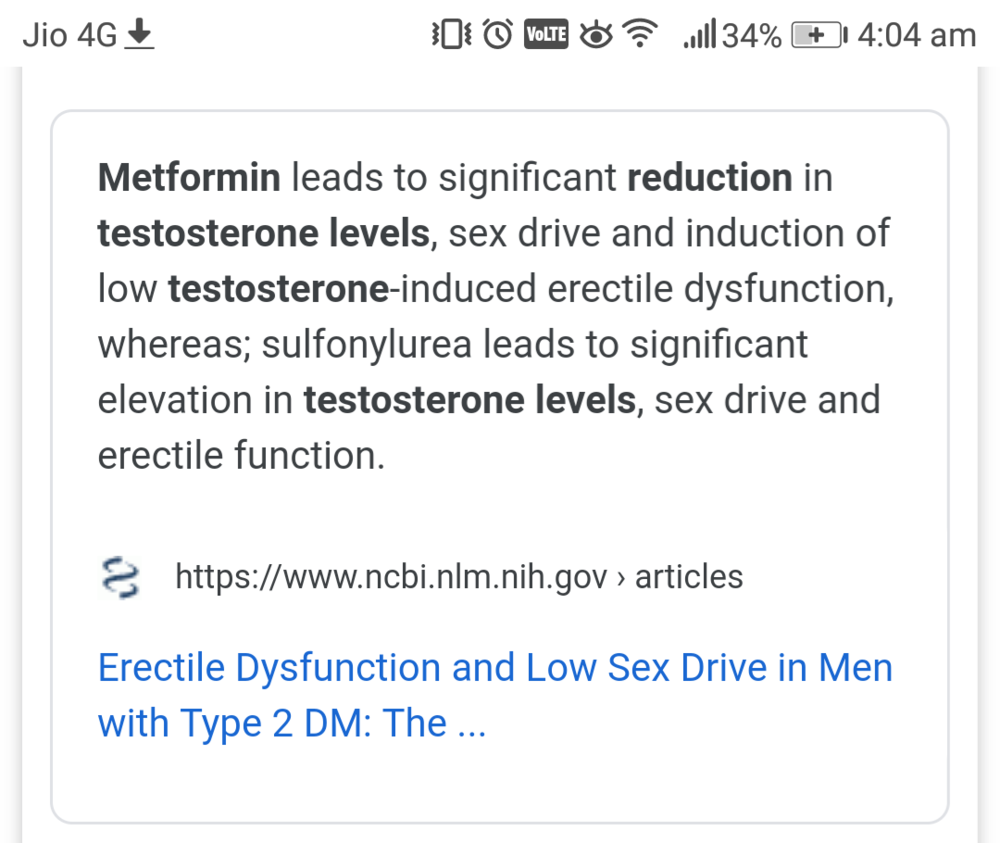Tap the vibrate mode icon

[449, 36]
